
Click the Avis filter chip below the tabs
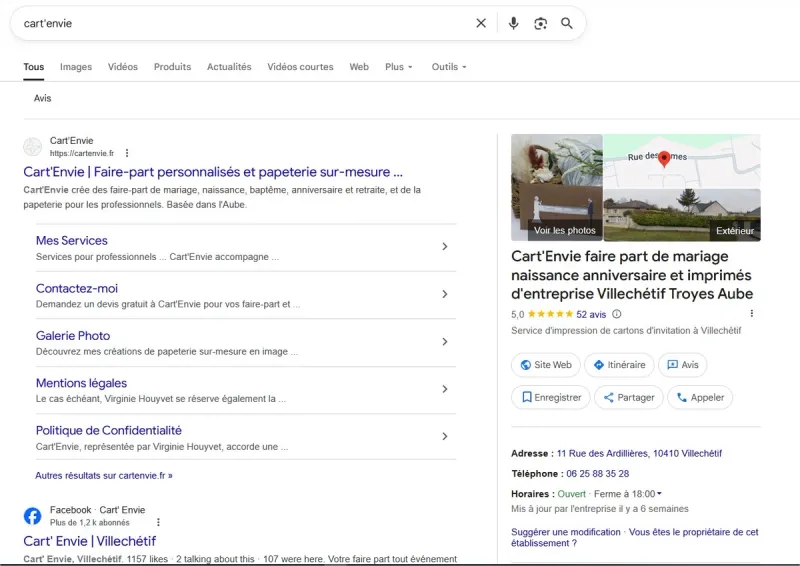click(42, 98)
